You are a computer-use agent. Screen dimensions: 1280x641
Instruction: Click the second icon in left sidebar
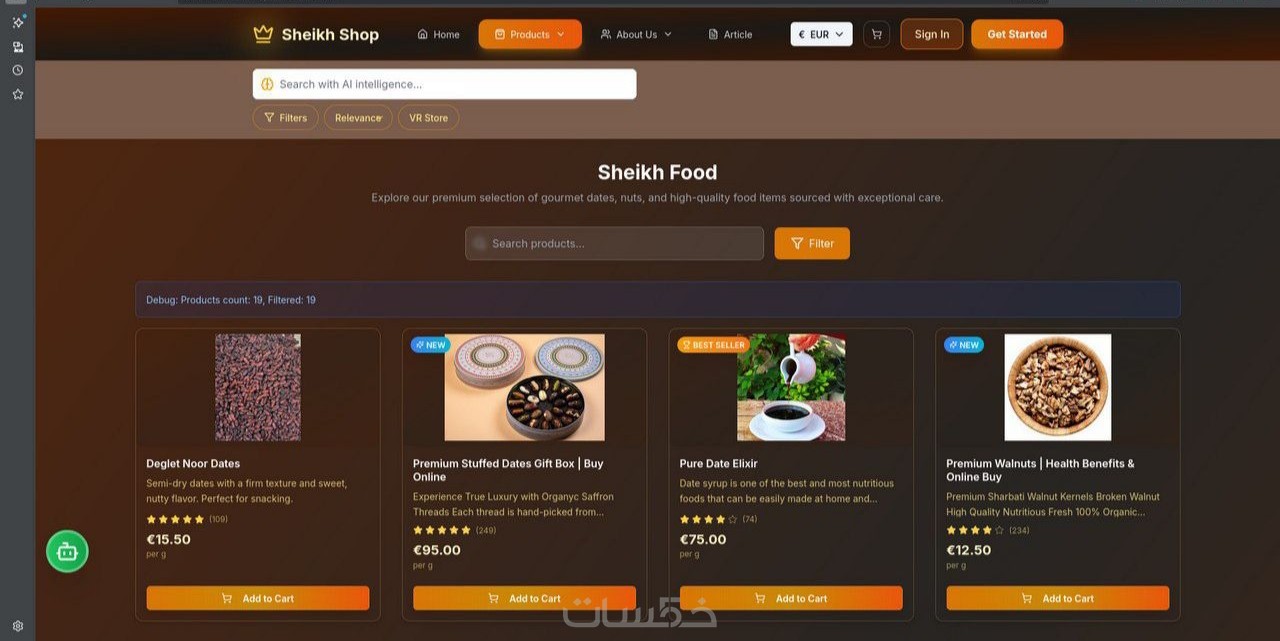[17, 46]
